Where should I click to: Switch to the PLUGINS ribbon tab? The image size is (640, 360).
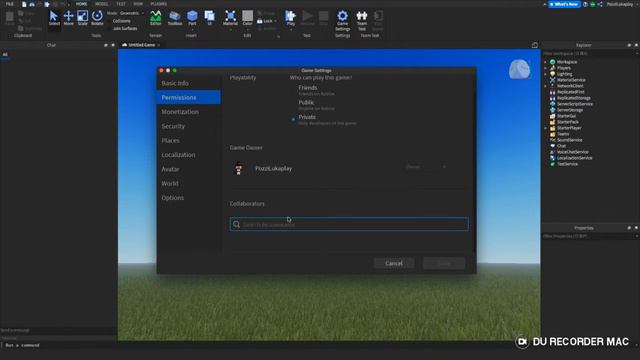tap(158, 4)
